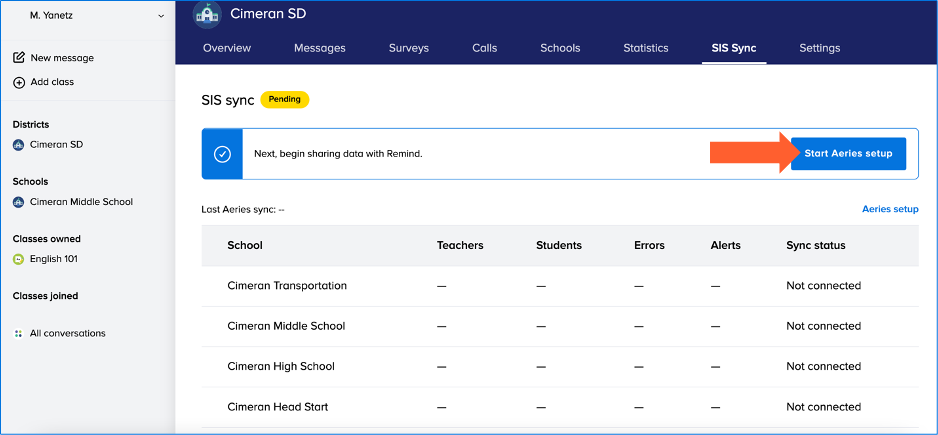Click the Cimeran Middle School sidebar icon
938x435 pixels.
click(18, 202)
